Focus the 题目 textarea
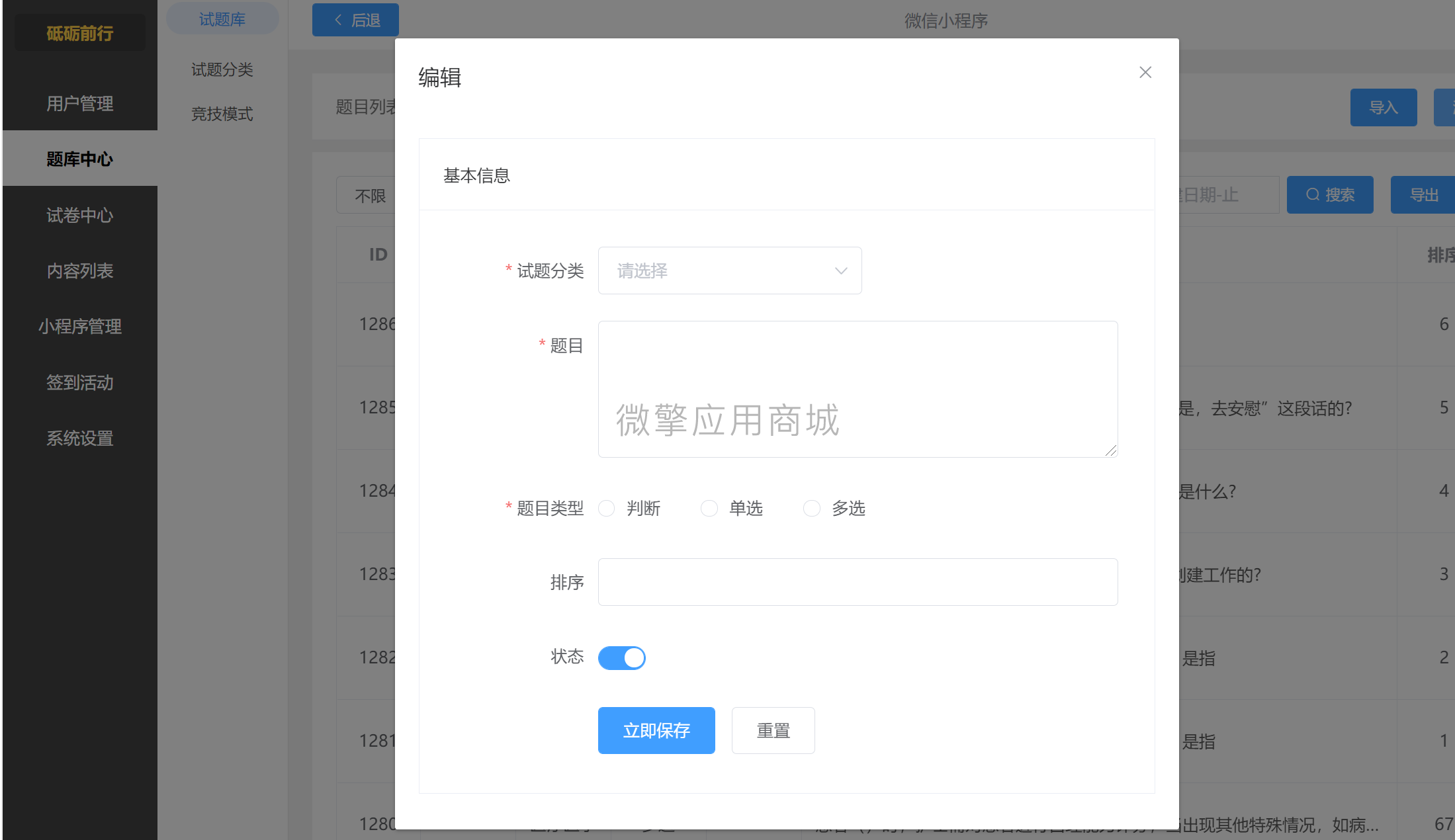The image size is (1455, 840). (x=858, y=389)
